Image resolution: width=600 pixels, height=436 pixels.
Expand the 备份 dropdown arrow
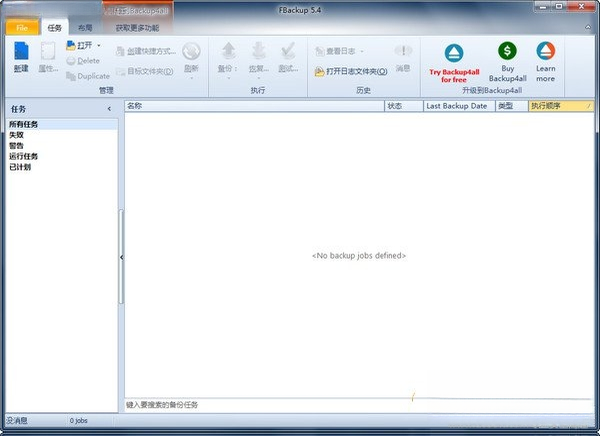(x=228, y=78)
